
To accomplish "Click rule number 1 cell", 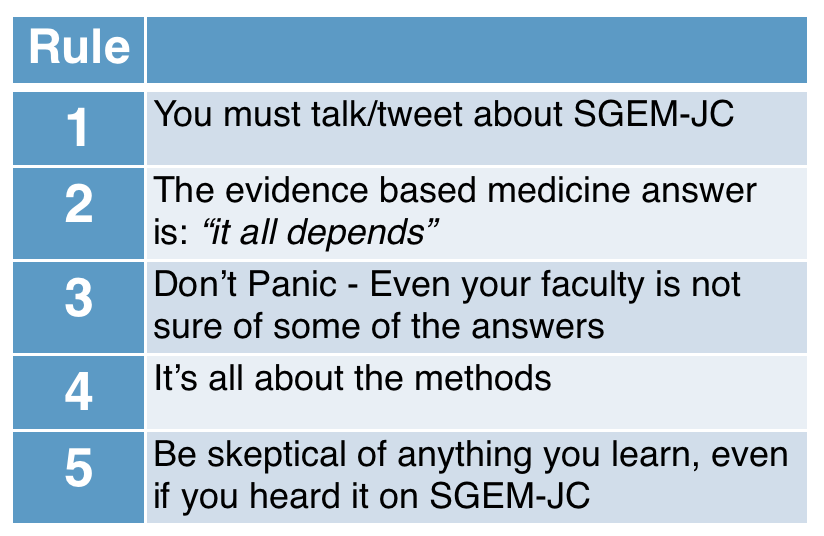I will (x=78, y=129).
